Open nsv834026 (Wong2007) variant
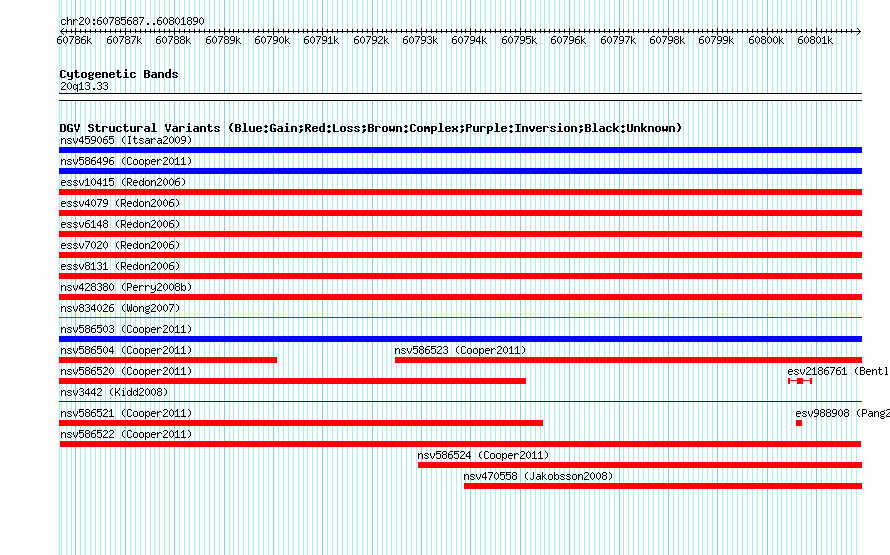Viewport: 890px width, 555px height. click(120, 308)
